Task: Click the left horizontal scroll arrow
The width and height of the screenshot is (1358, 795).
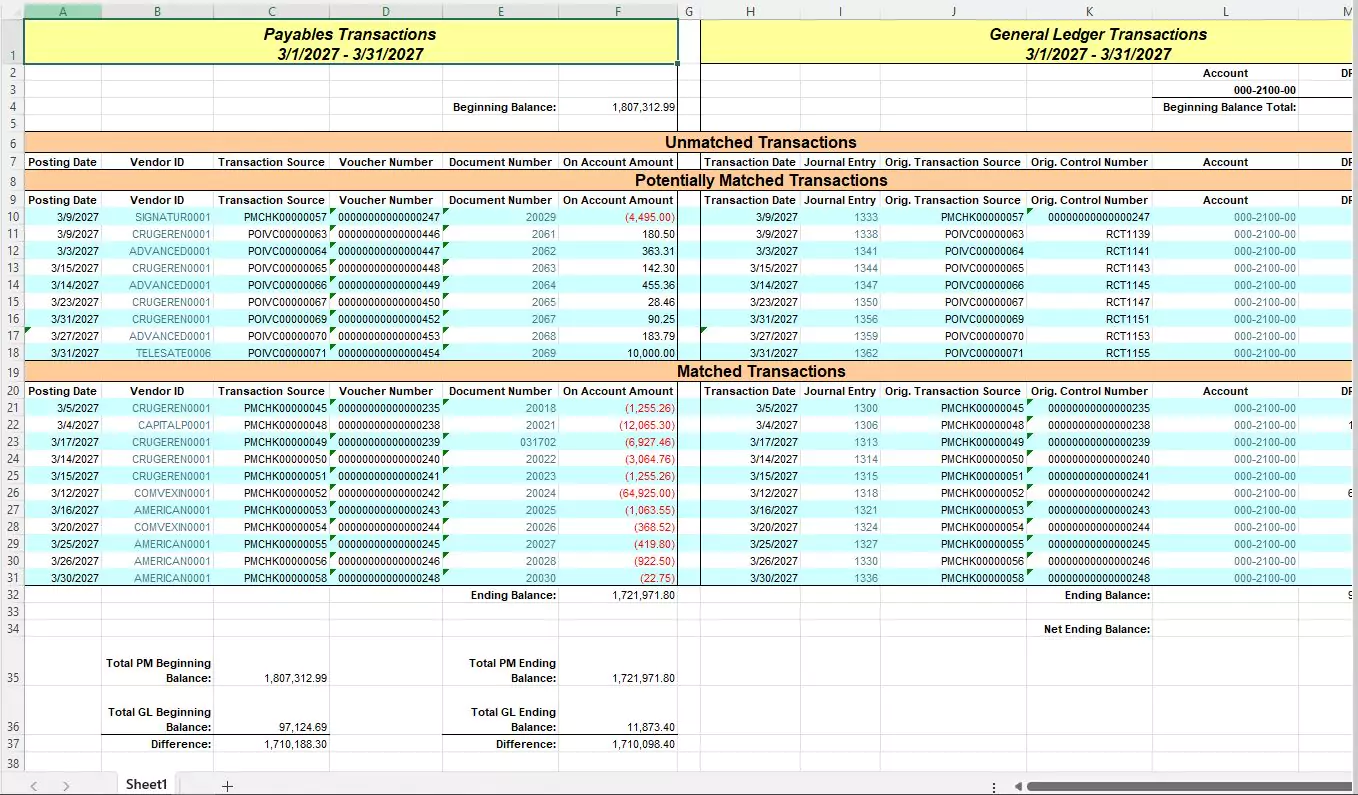Action: coord(1019,785)
